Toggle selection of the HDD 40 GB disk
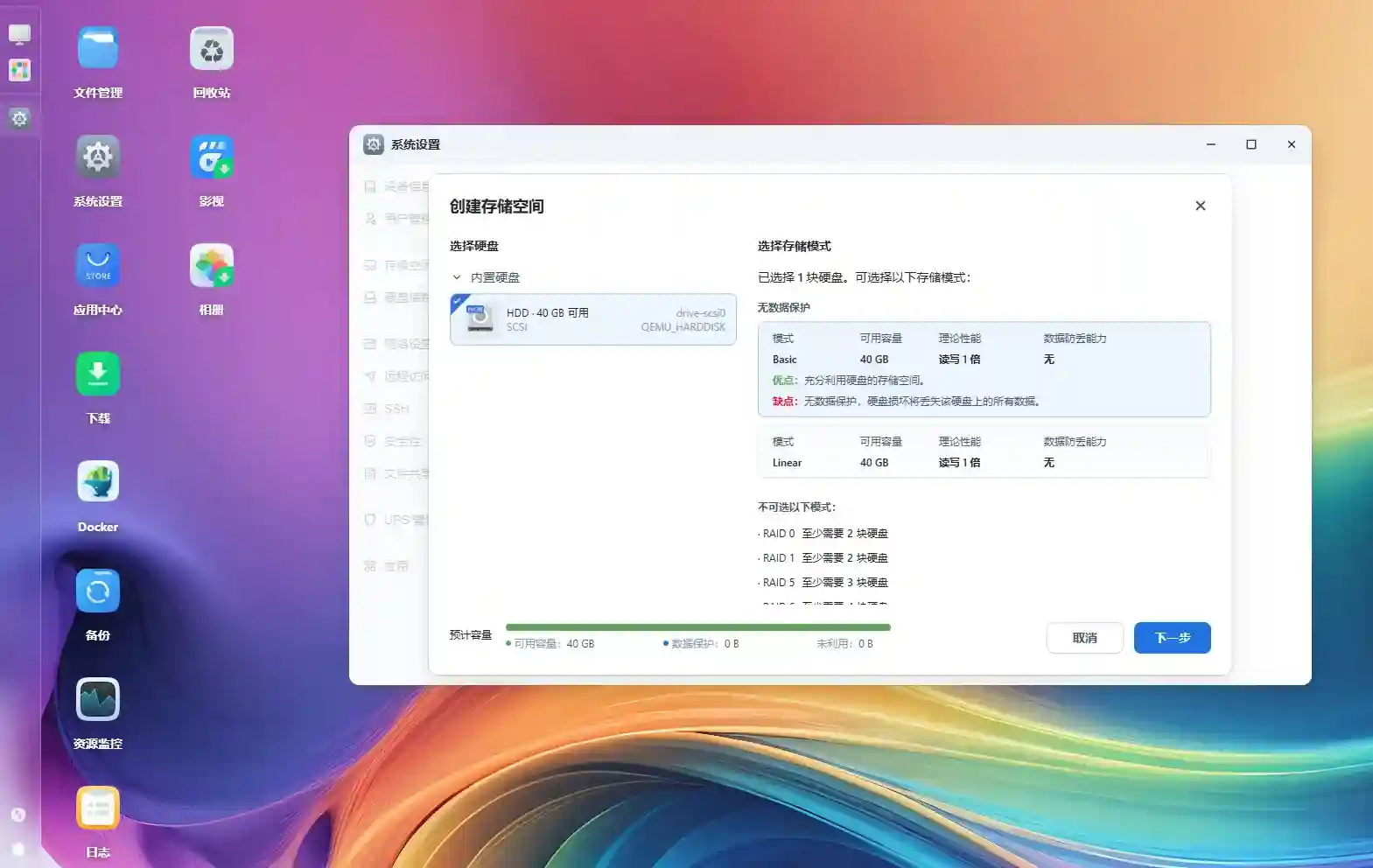Image resolution: width=1373 pixels, height=868 pixels. [x=592, y=319]
